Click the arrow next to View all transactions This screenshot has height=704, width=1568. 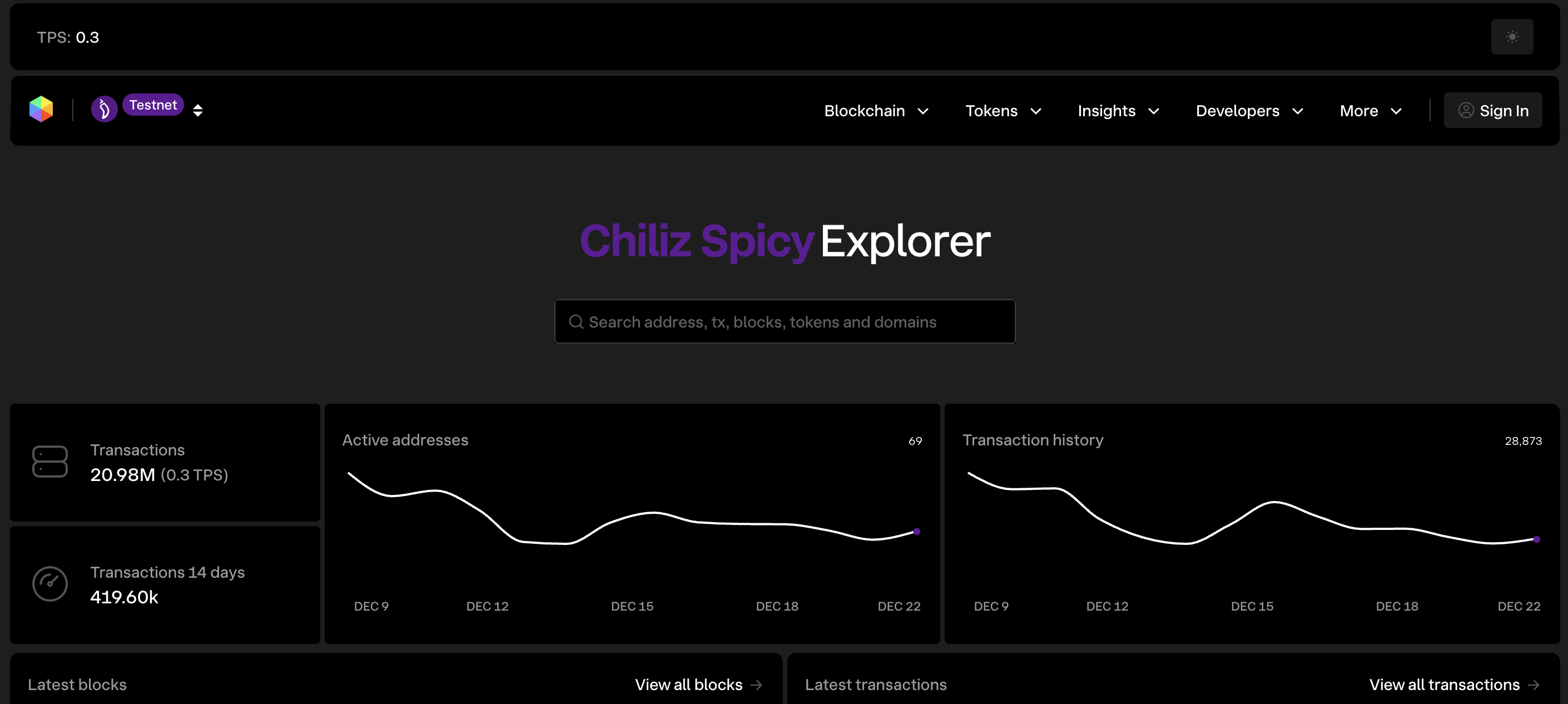pyautogui.click(x=1534, y=685)
